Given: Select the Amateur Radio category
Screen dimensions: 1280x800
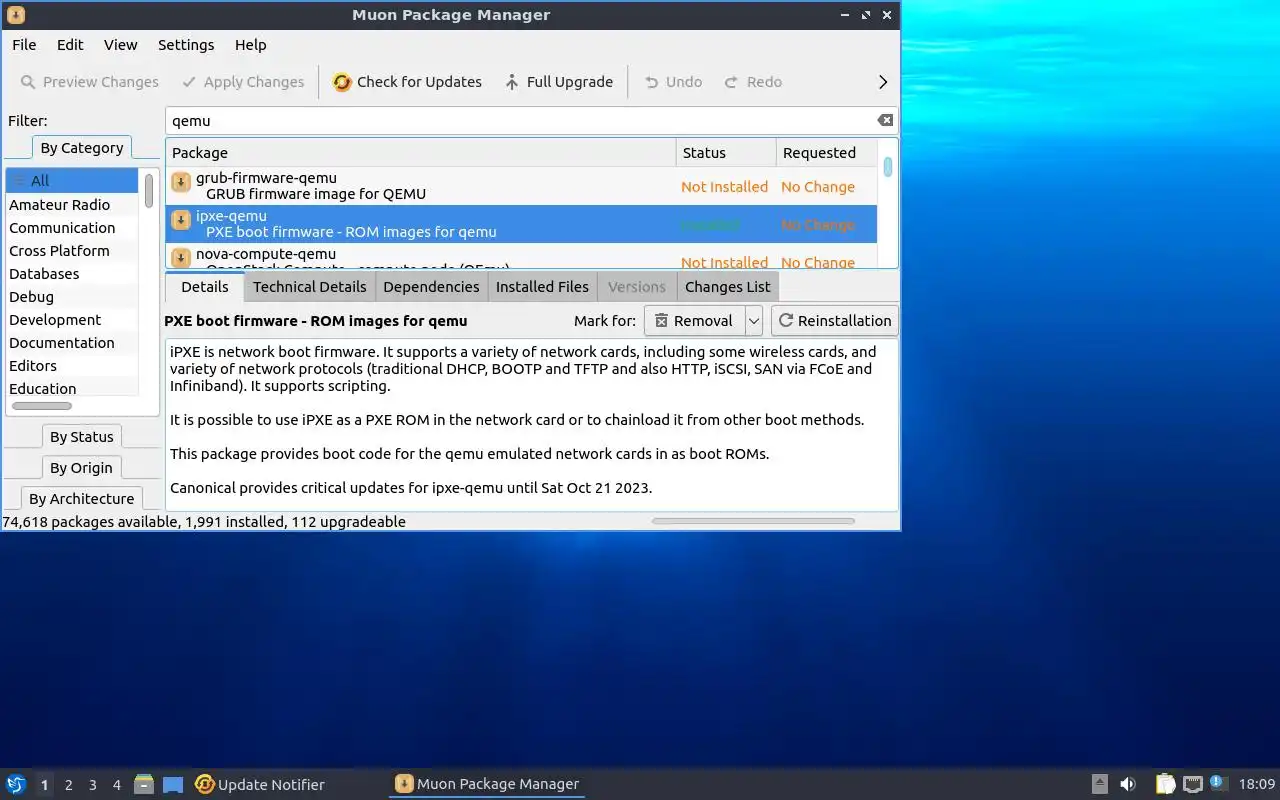Looking at the screenshot, I should (72, 205).
